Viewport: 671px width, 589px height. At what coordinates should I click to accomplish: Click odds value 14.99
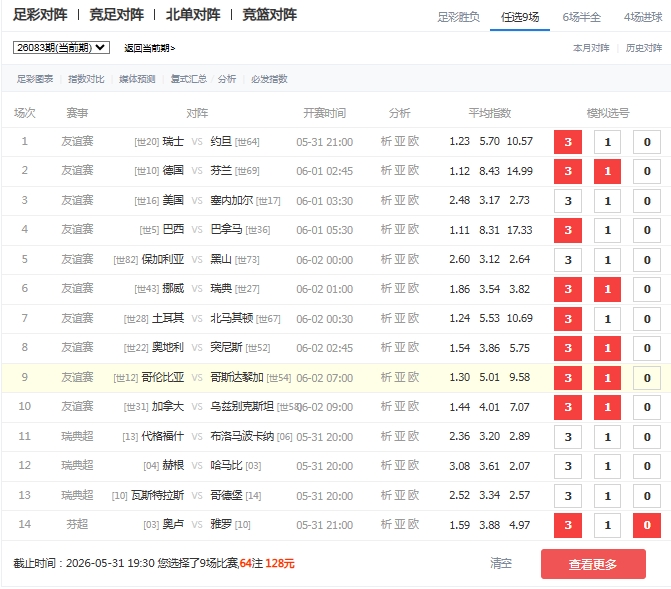[520, 171]
